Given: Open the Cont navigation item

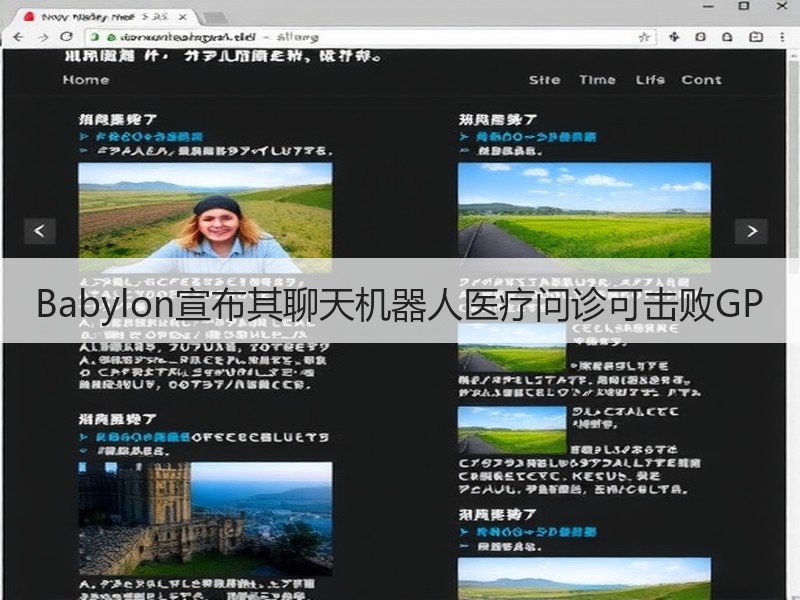Looking at the screenshot, I should [x=701, y=80].
